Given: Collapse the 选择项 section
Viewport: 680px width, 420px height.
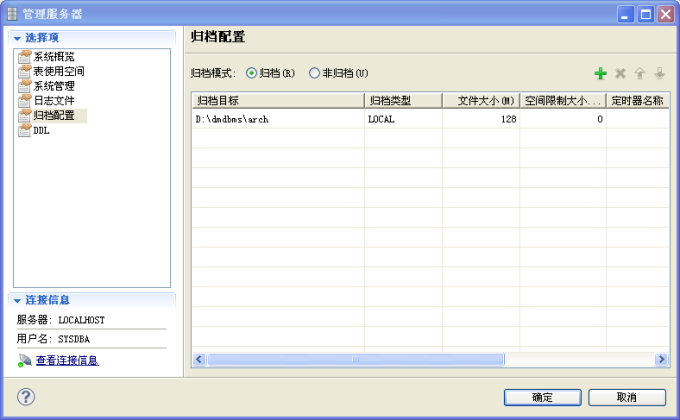Looking at the screenshot, I should (x=17, y=38).
